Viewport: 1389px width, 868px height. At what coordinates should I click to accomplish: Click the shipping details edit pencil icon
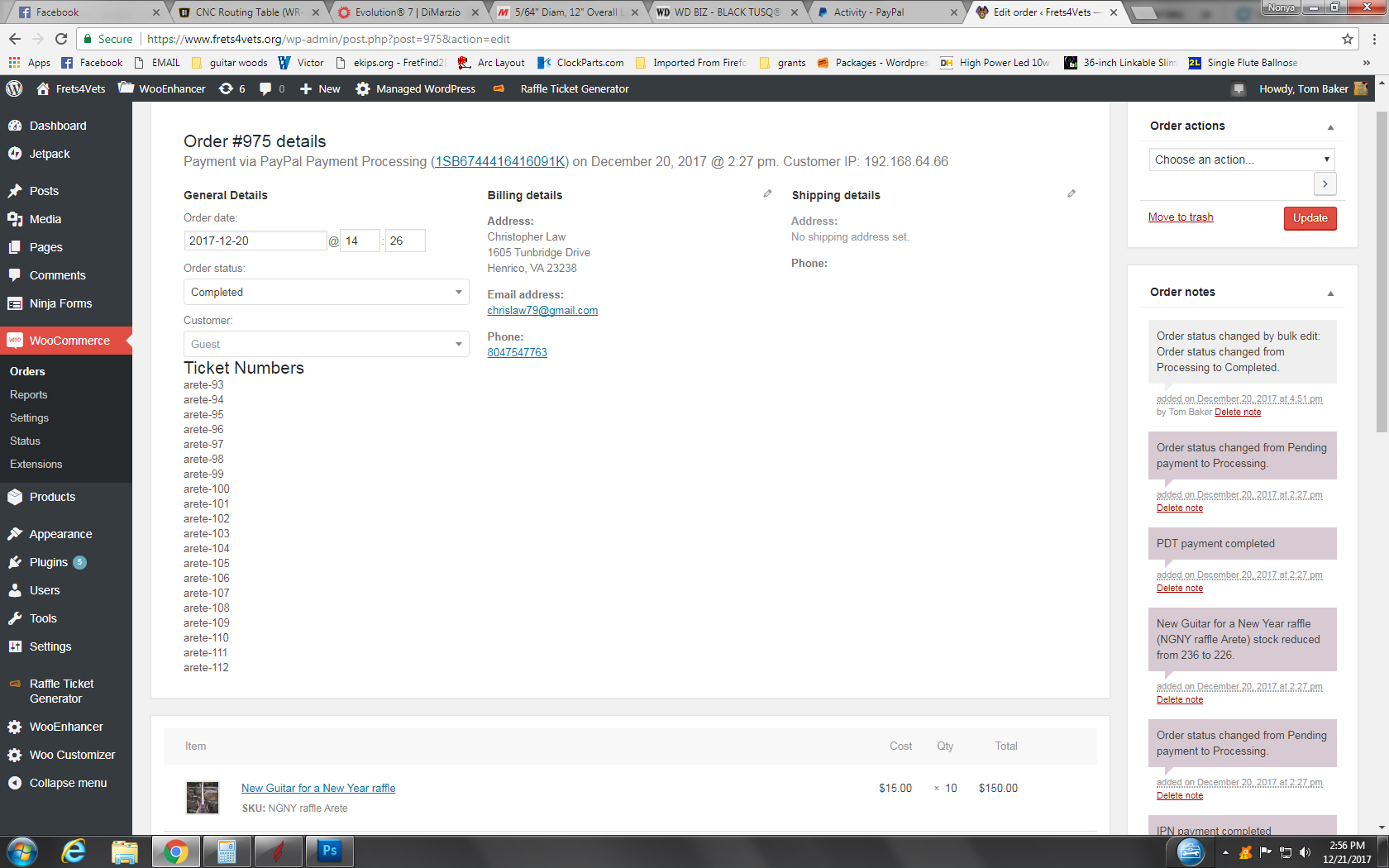[1072, 194]
